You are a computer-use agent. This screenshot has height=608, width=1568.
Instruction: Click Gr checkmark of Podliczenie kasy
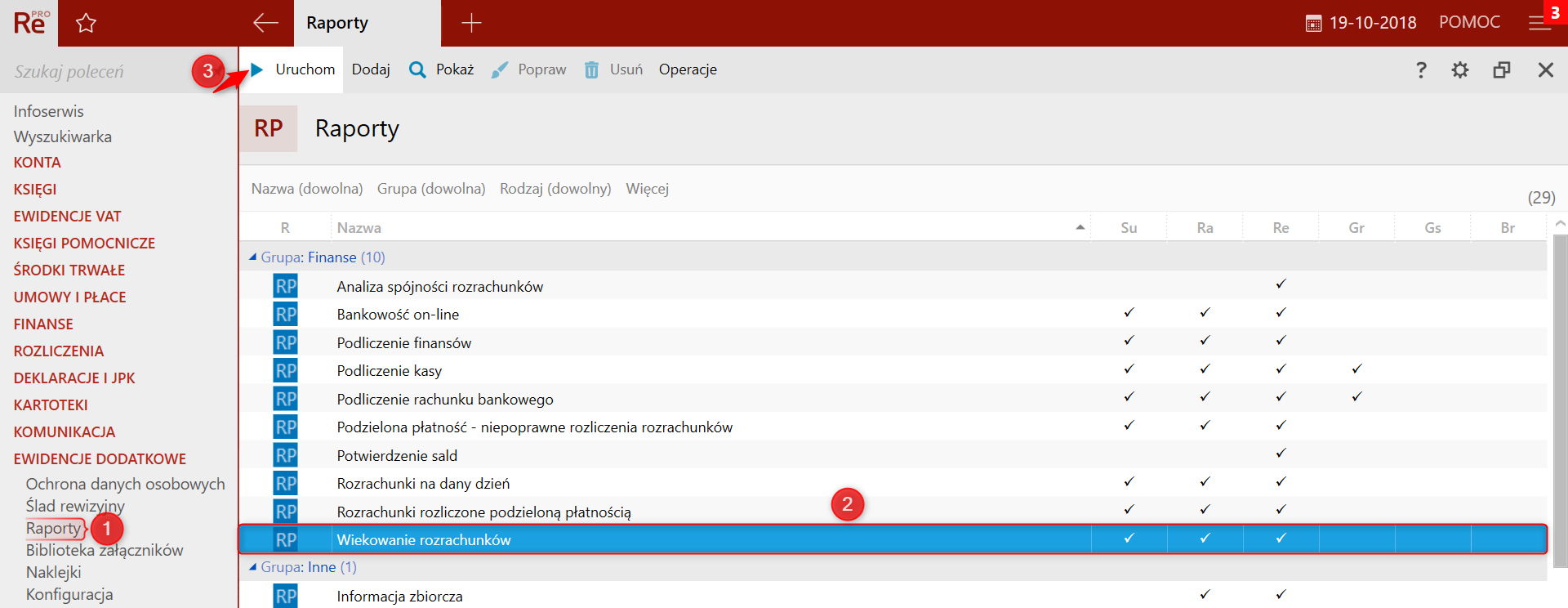click(1356, 369)
